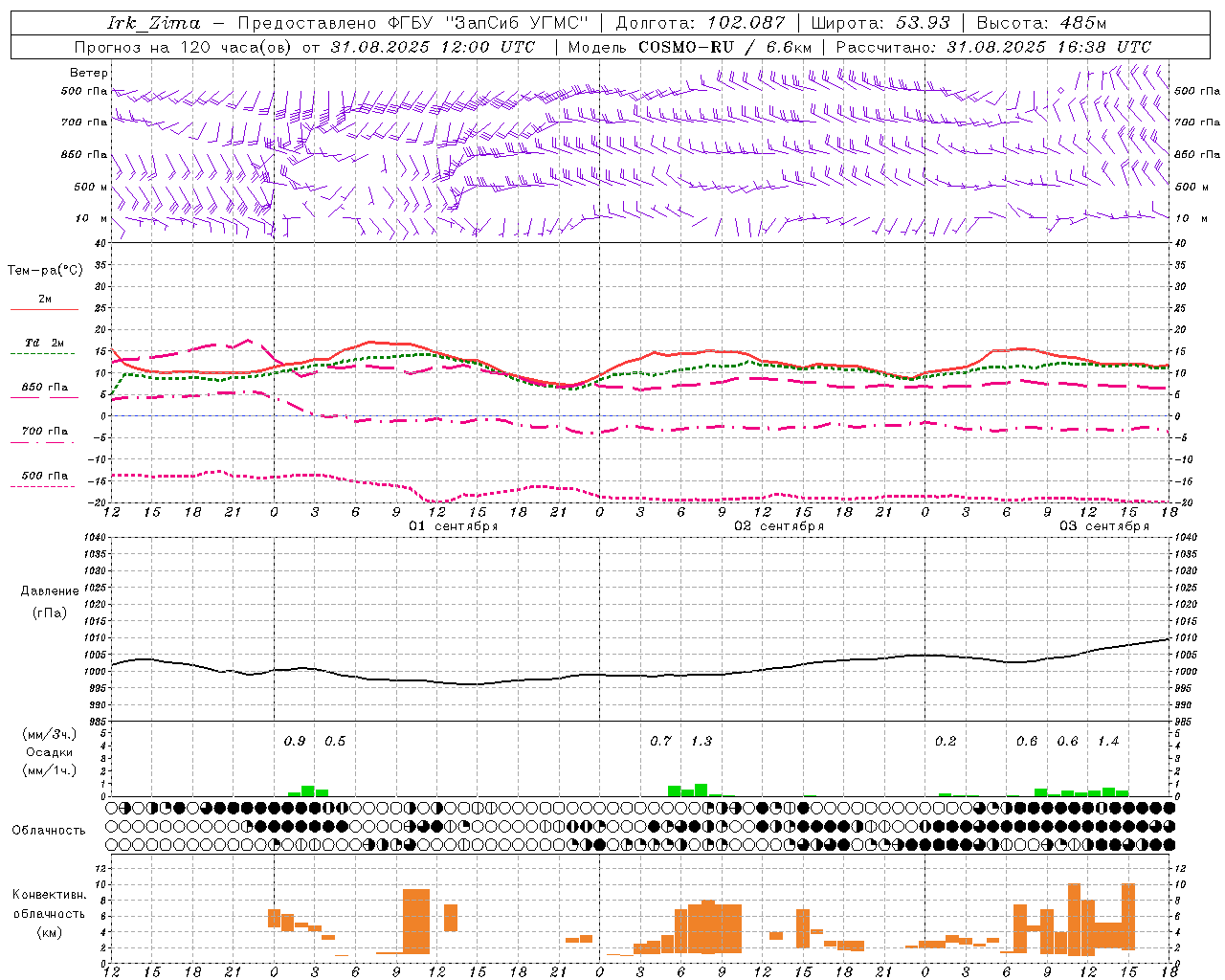Click the "Ветер" panel label
This screenshot has height=980, width=1225.
click(x=89, y=73)
